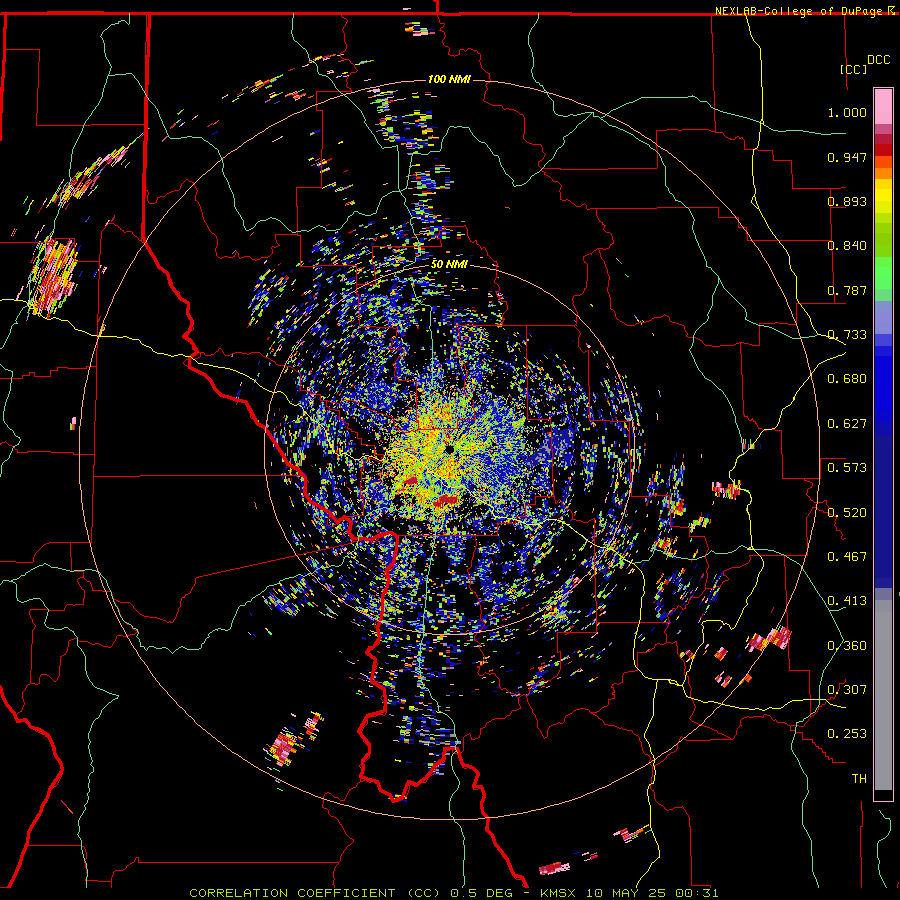The width and height of the screenshot is (900, 900).
Task: Click the NEXLAB-College of DuPage credit text
Action: pyautogui.click(x=798, y=11)
